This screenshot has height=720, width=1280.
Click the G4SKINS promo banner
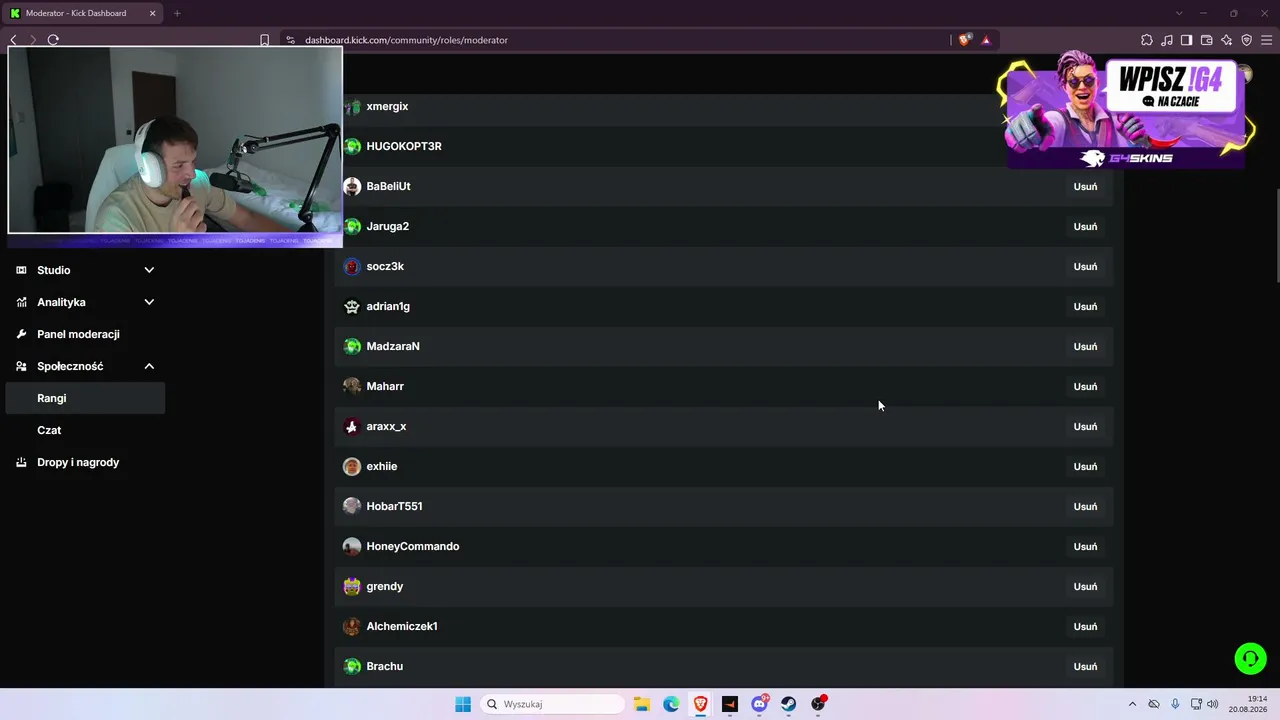point(1125,111)
